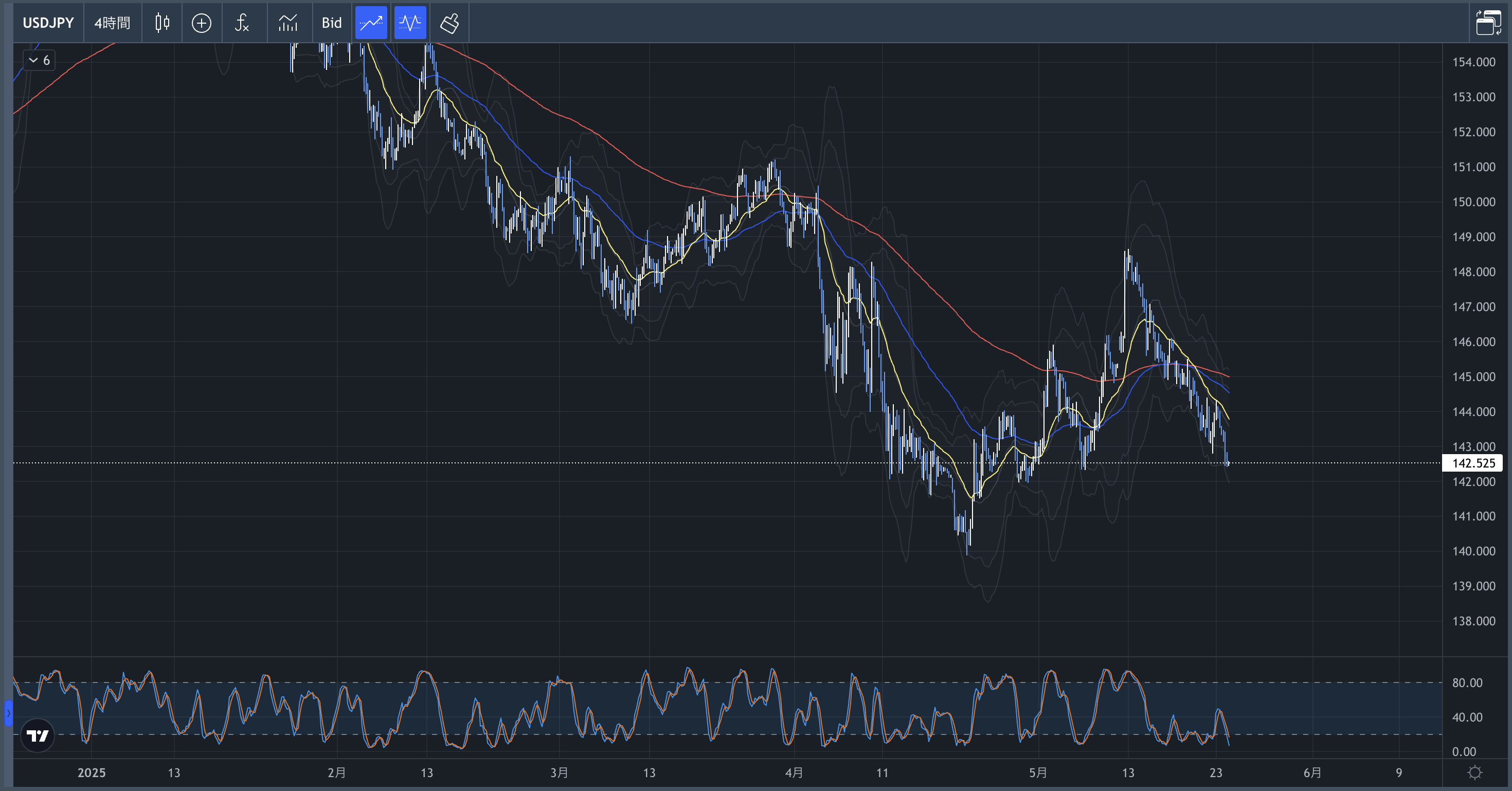Open the detach chart window icon
The image size is (1512, 791).
click(1488, 23)
